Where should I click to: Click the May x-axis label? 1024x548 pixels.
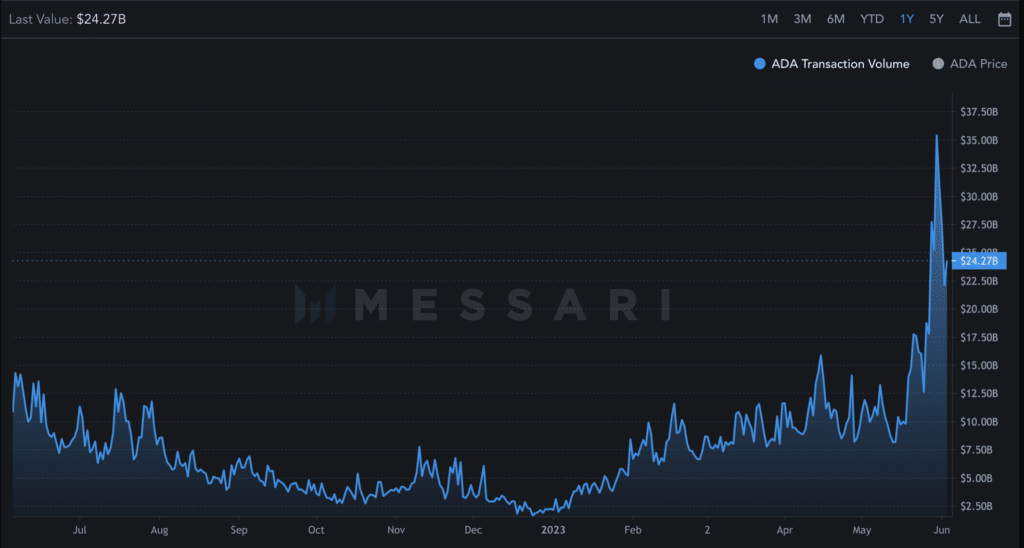coord(862,530)
